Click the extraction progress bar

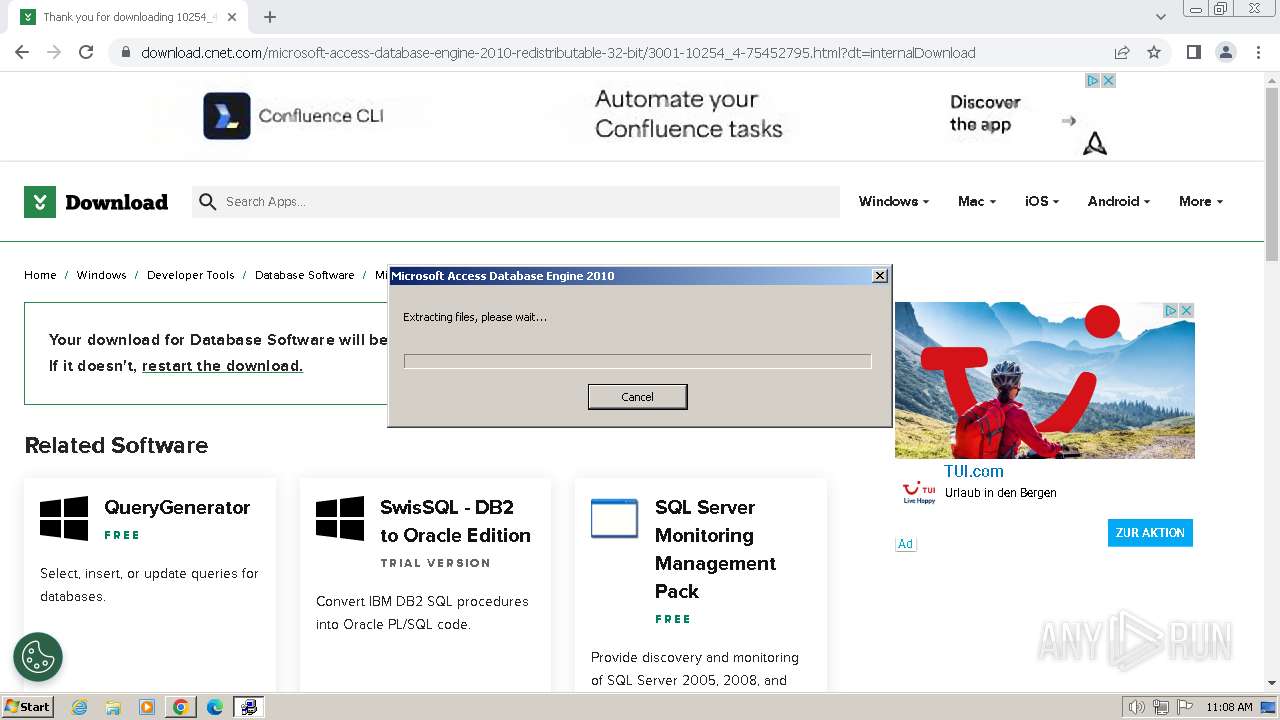coord(637,361)
